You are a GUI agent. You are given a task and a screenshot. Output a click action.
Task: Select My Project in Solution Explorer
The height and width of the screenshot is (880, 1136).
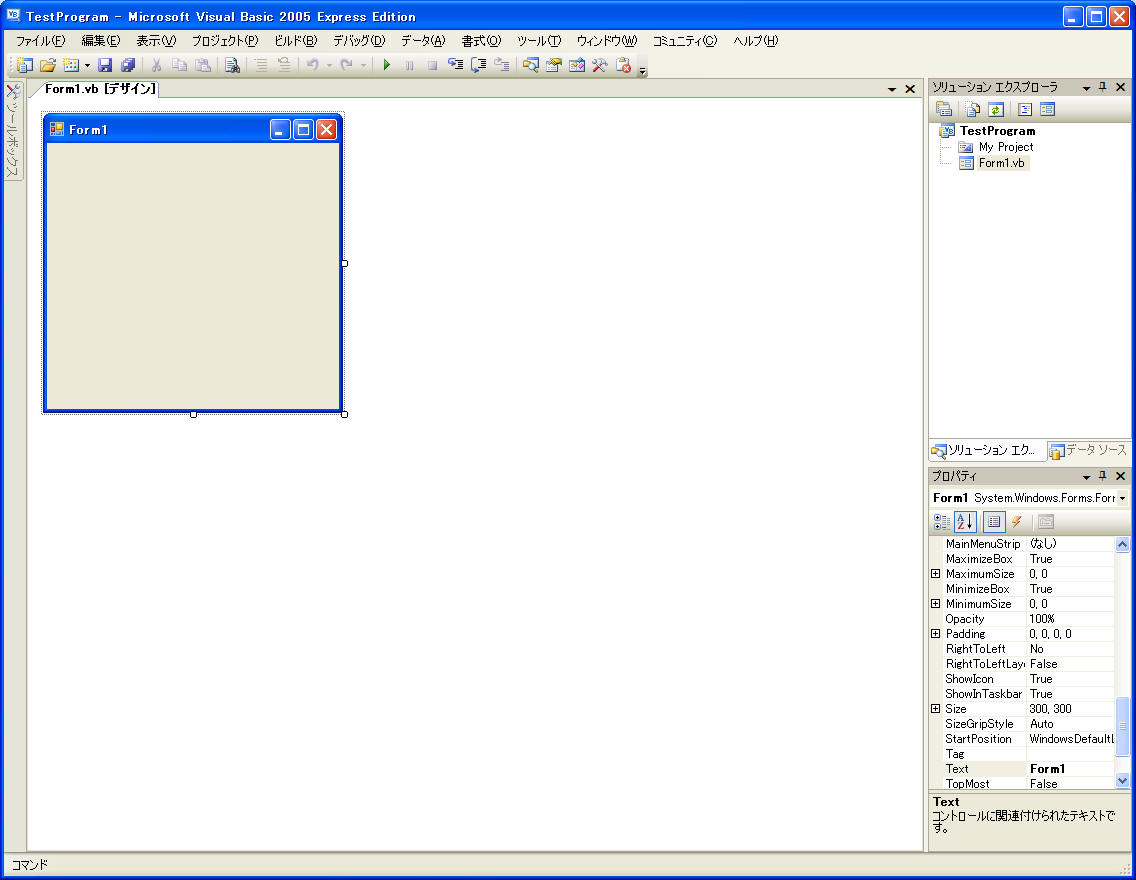[1005, 147]
